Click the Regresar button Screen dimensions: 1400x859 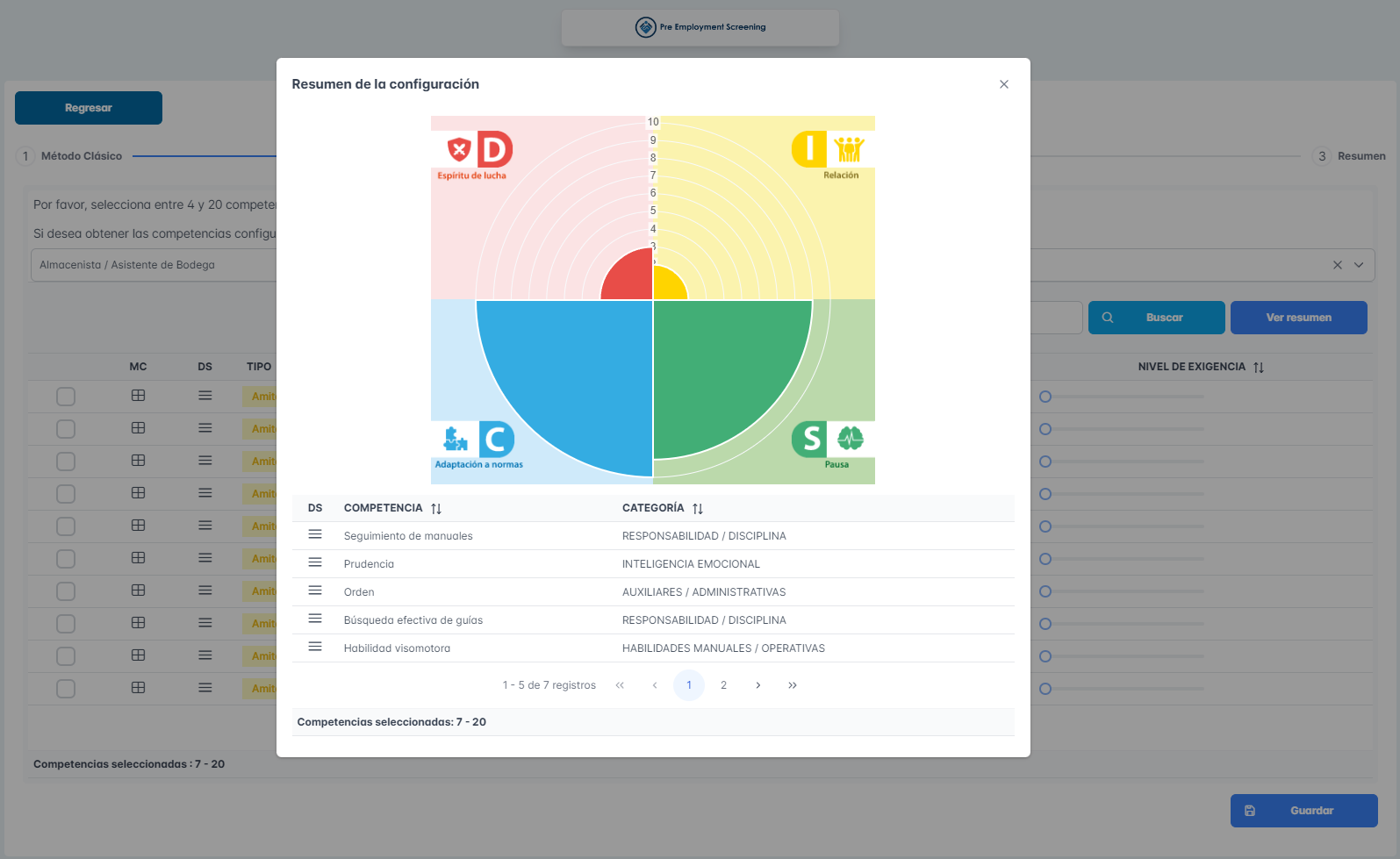tap(89, 108)
